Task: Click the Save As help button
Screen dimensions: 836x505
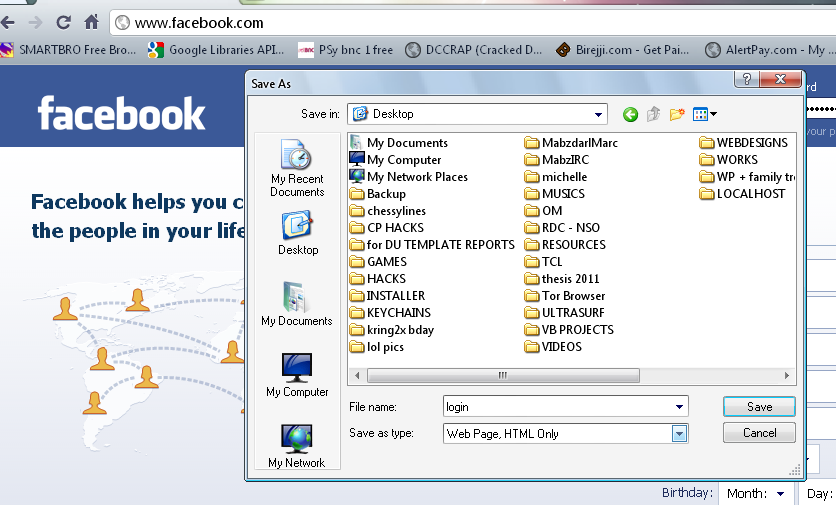Action: [x=746, y=79]
